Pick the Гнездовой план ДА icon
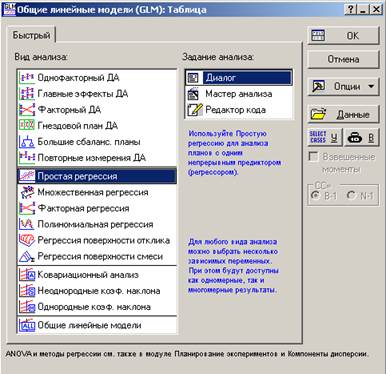The image size is (386, 374). (27, 126)
